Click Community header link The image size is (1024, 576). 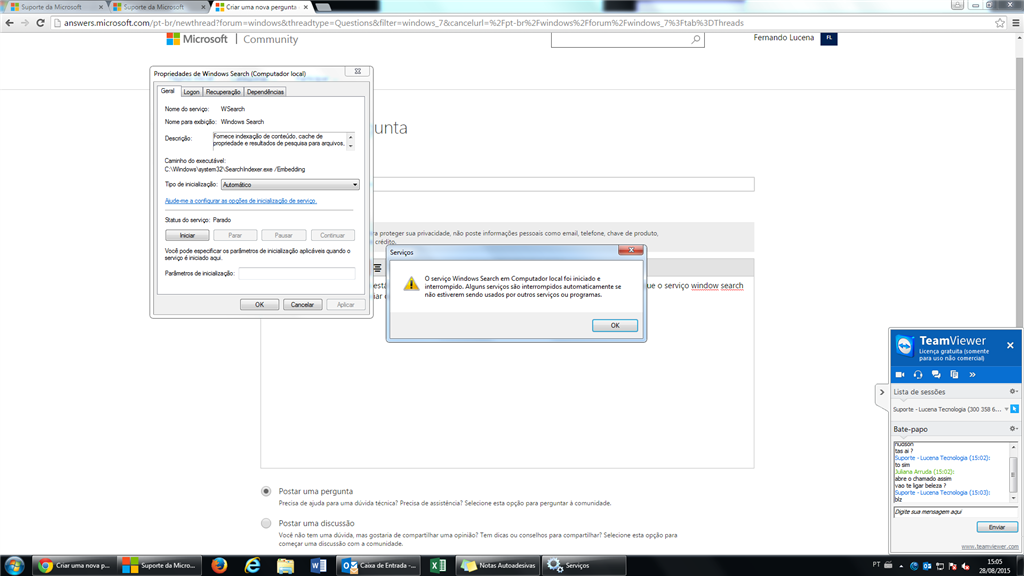click(270, 39)
